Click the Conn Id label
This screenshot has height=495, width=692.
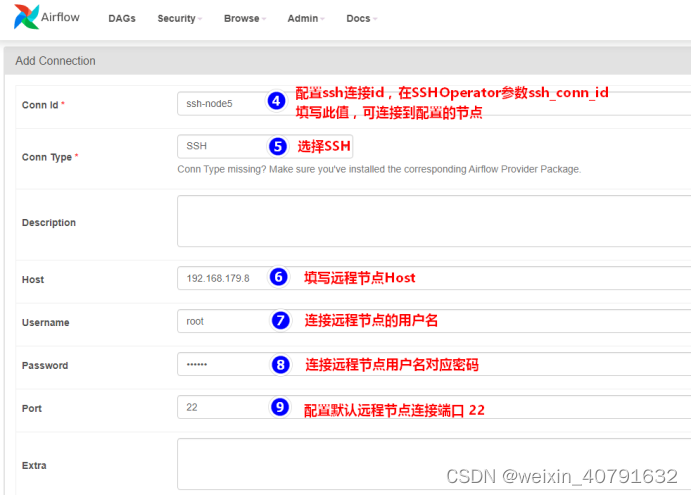(x=40, y=105)
